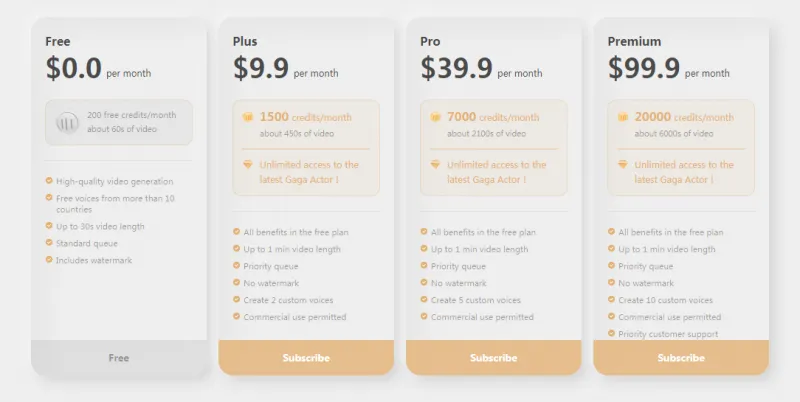Subscribe to the Plus plan
The image size is (800, 402).
coord(306,358)
